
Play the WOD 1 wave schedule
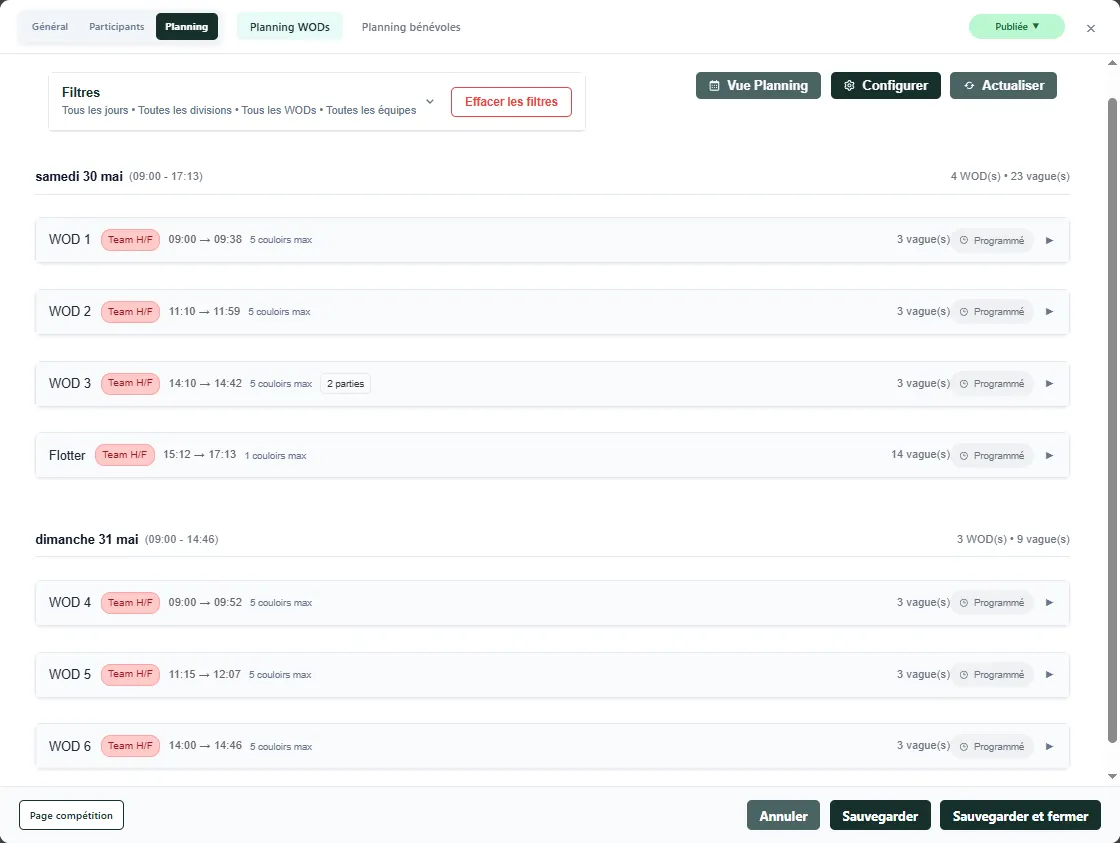(1049, 240)
